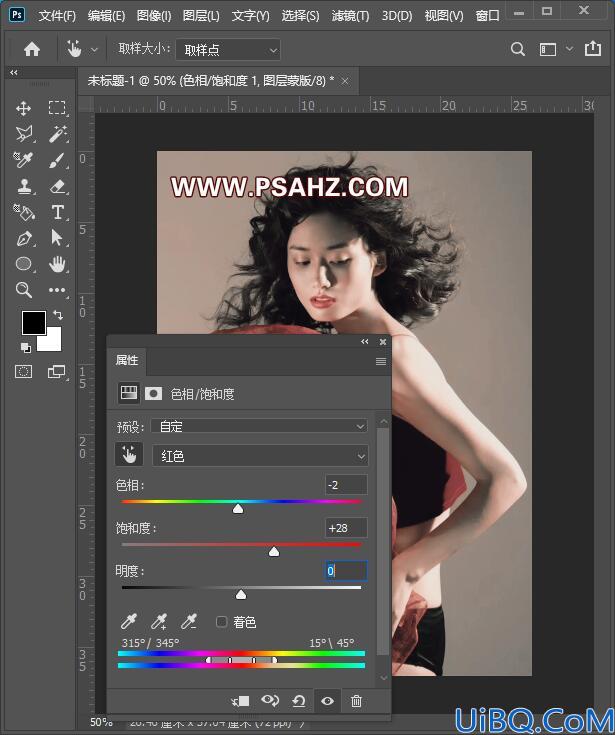Open the 取样大小 sample size dropdown
This screenshot has height=735, width=615.
(x=228, y=50)
